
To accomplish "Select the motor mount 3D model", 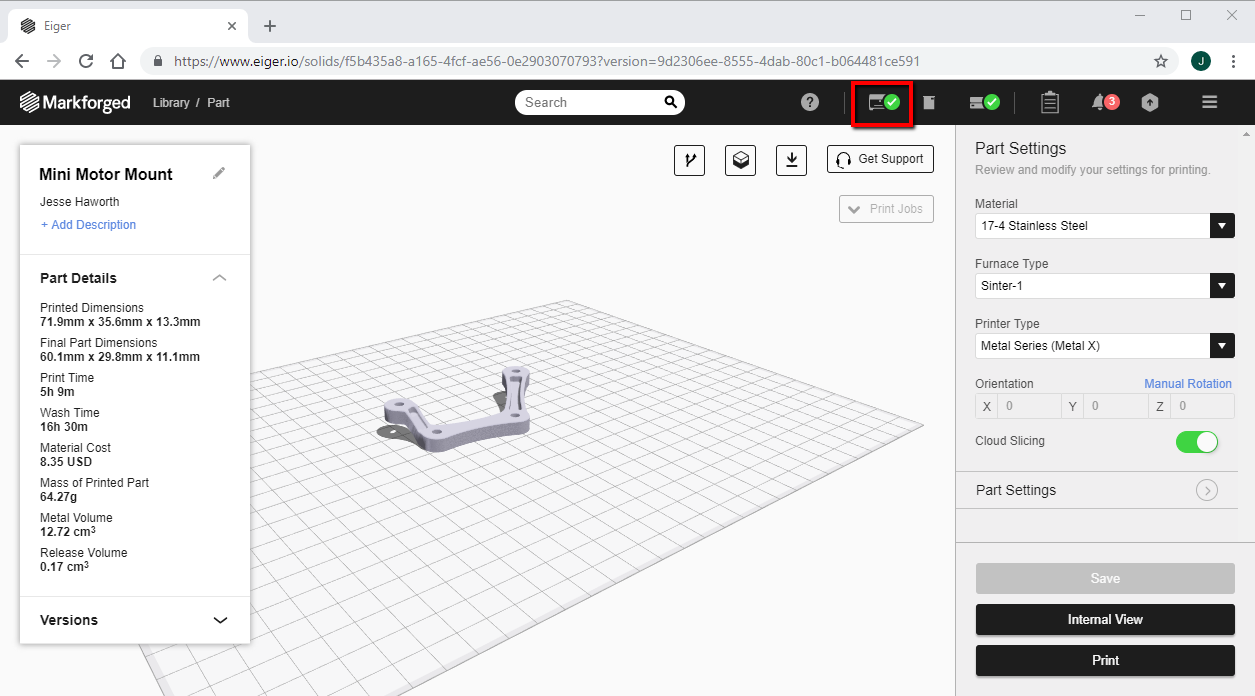I will 457,410.
